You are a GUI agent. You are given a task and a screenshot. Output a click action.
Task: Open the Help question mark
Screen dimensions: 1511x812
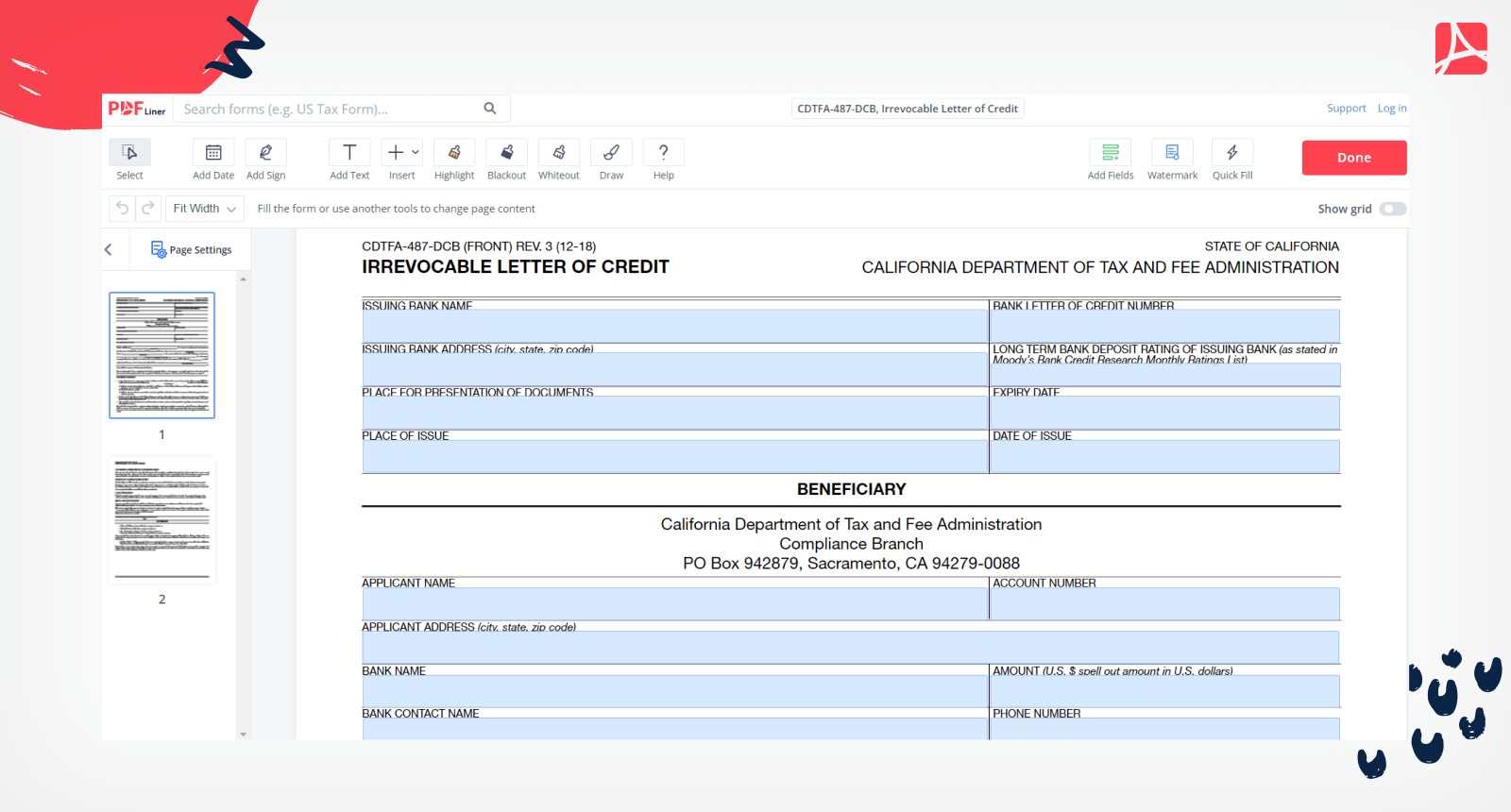664,152
